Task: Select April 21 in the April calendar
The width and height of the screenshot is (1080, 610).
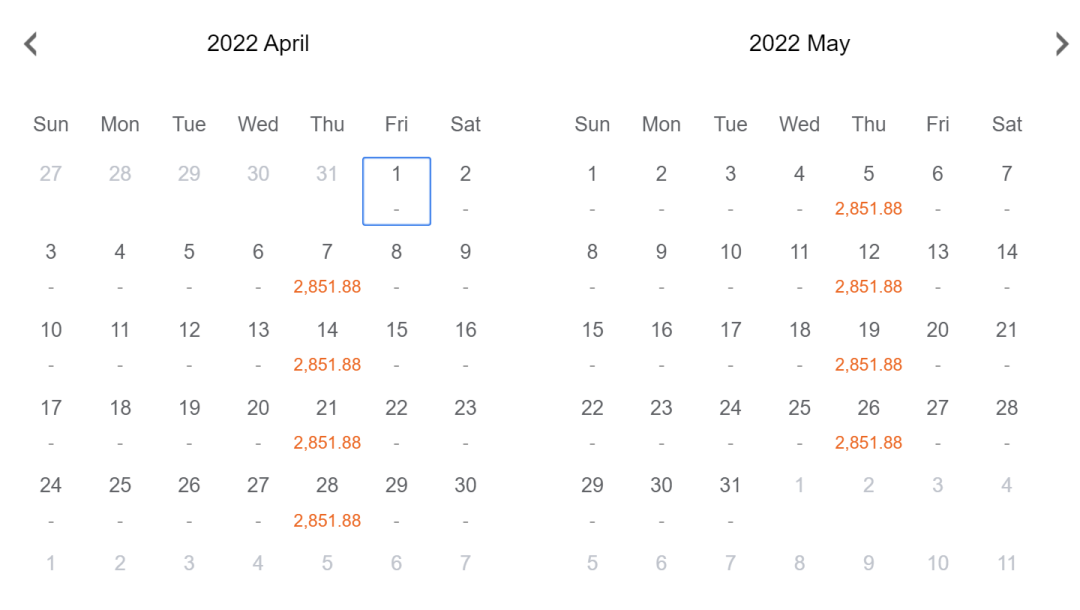Action: pyautogui.click(x=327, y=424)
